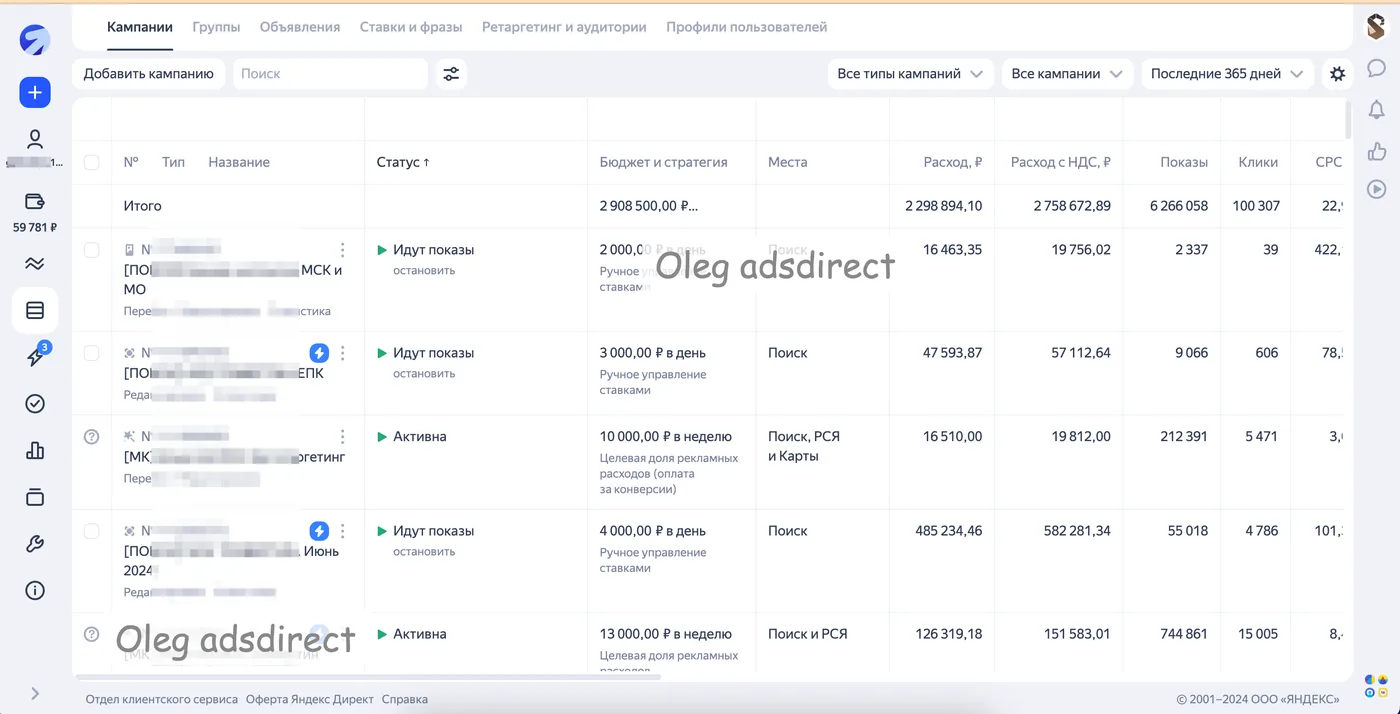Click the Клики column header
This screenshot has height=714, width=1400.
point(1258,162)
